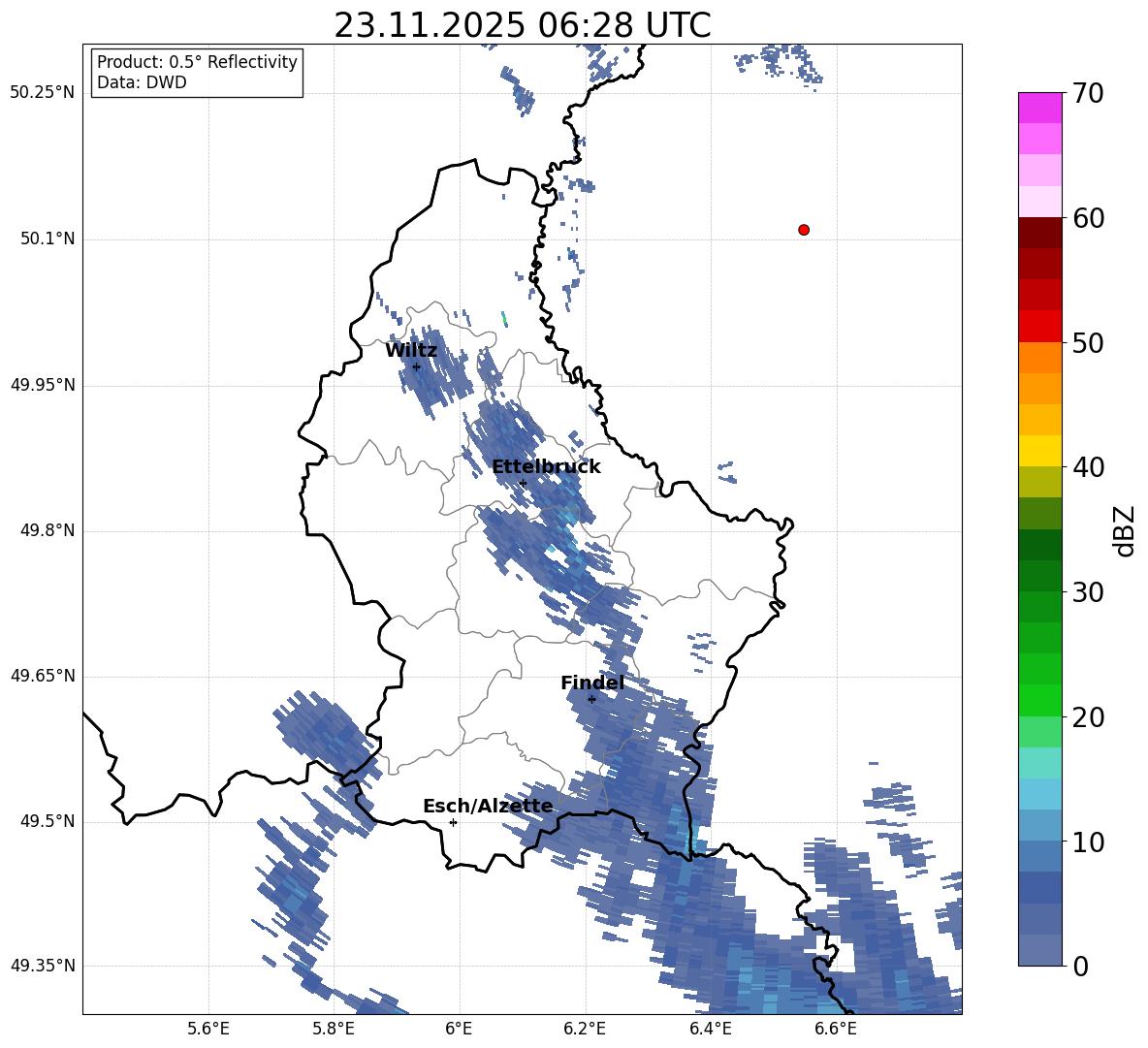Image resolution: width=1148 pixels, height=1048 pixels.
Task: Click the 60 tick on the colorbar
Action: [1088, 218]
